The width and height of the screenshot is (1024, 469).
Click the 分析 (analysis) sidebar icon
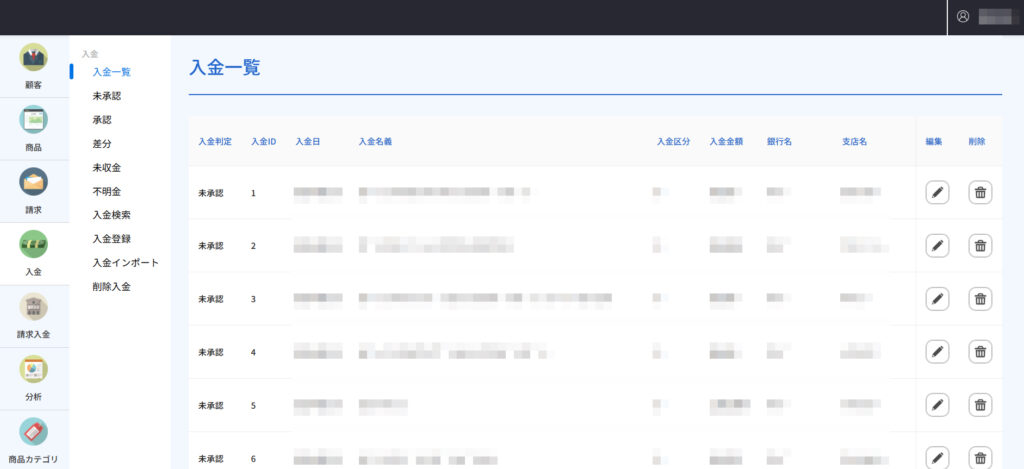click(x=34, y=371)
